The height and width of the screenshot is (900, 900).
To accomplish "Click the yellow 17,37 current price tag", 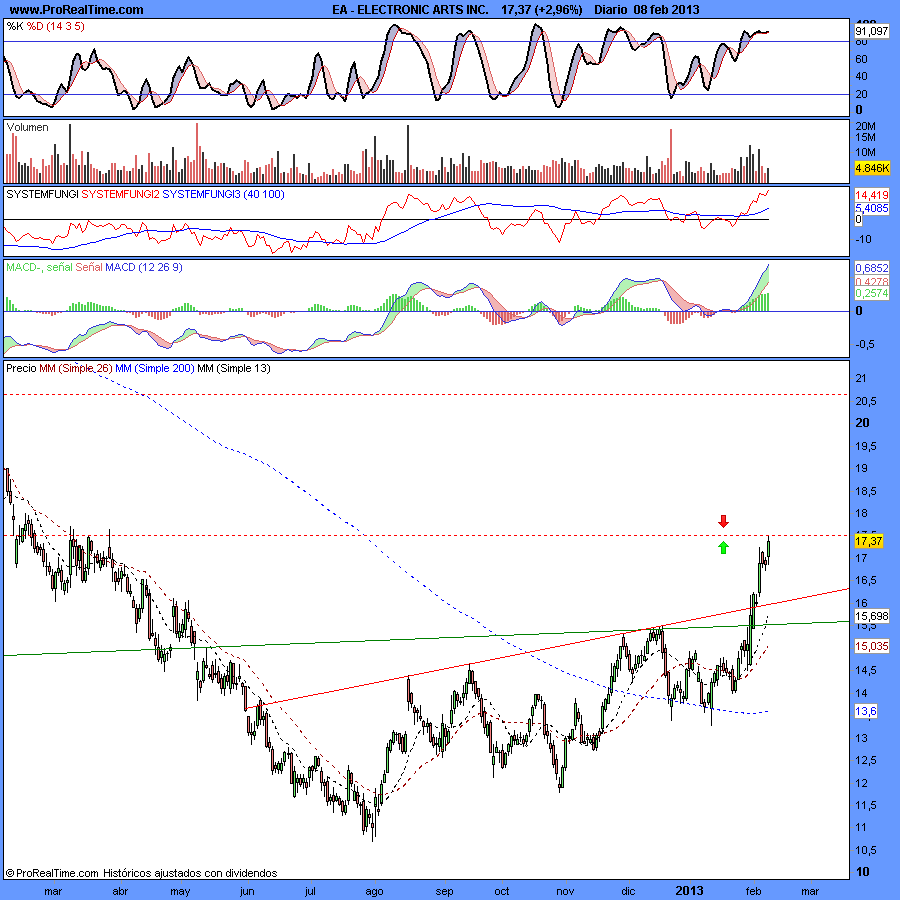I will [x=869, y=541].
